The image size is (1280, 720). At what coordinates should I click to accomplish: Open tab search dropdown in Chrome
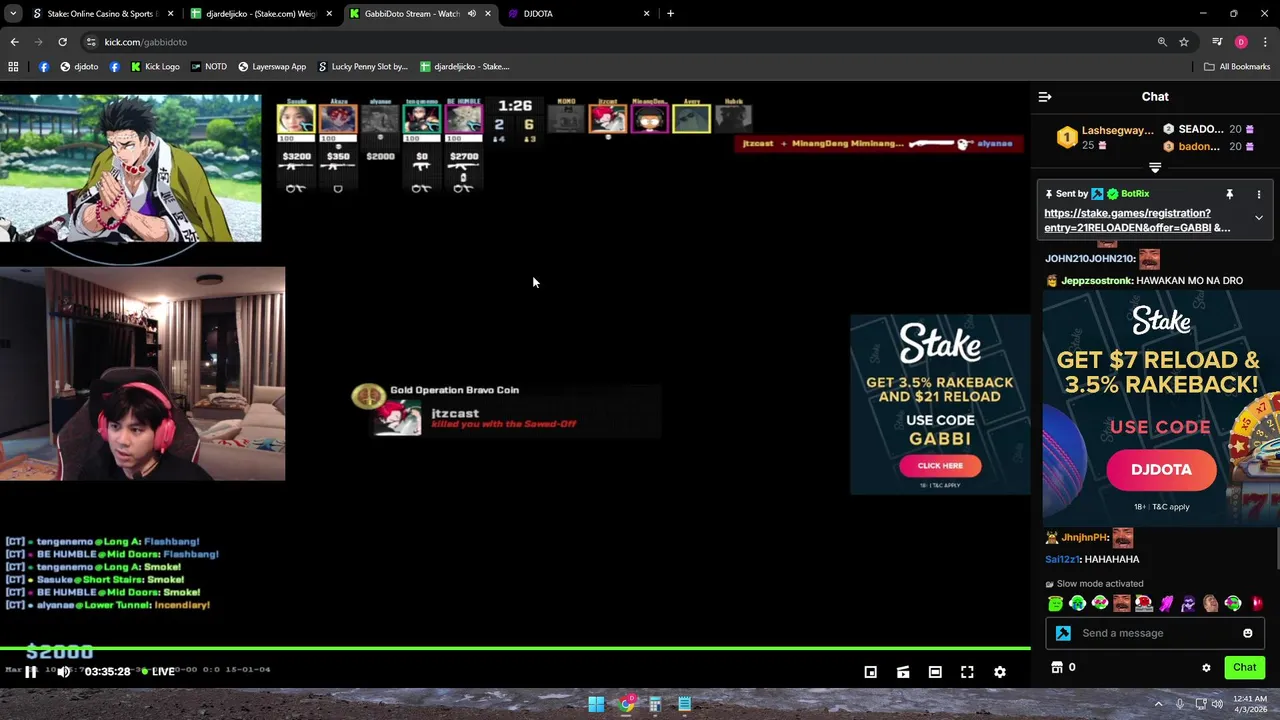(14, 14)
